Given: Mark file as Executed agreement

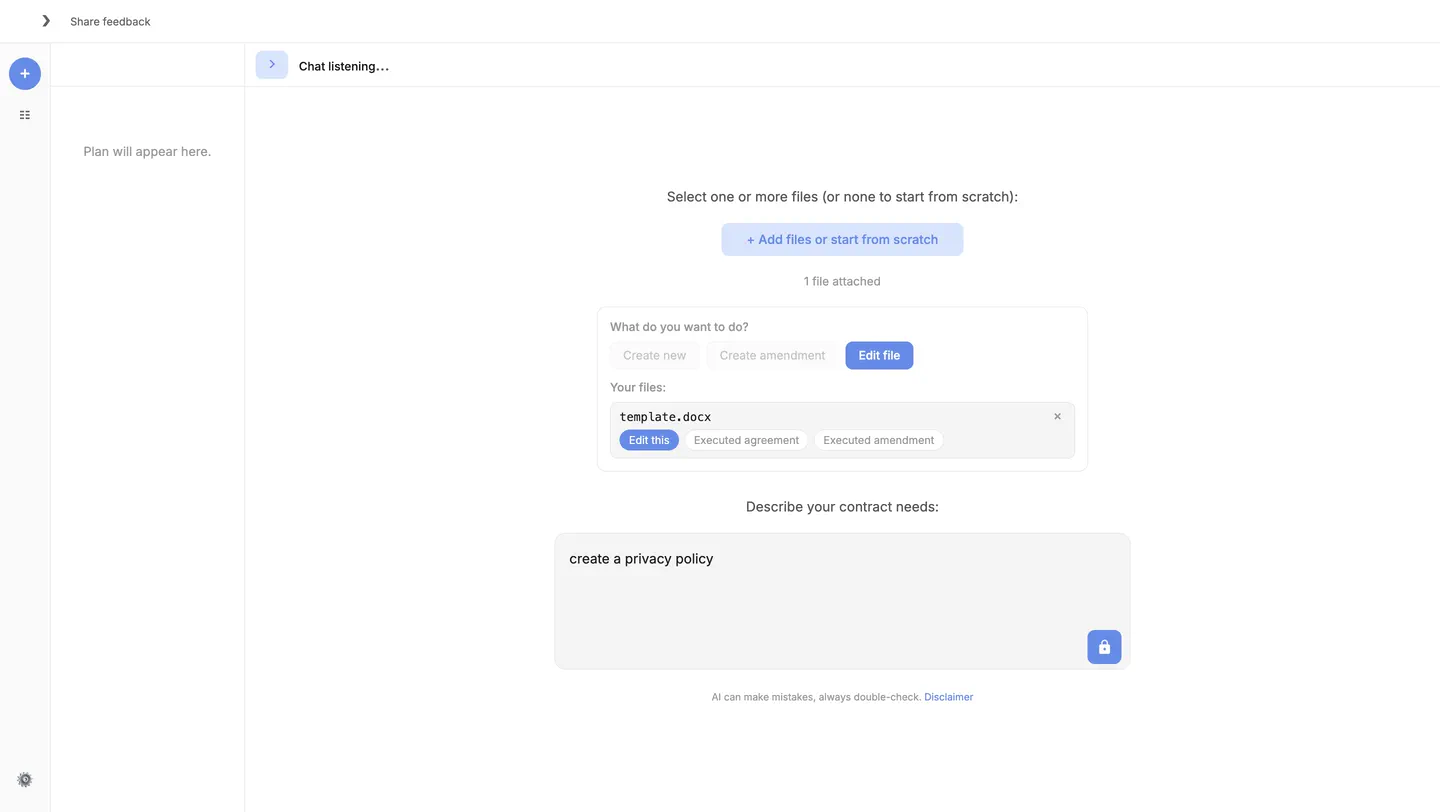Looking at the screenshot, I should tap(746, 440).
